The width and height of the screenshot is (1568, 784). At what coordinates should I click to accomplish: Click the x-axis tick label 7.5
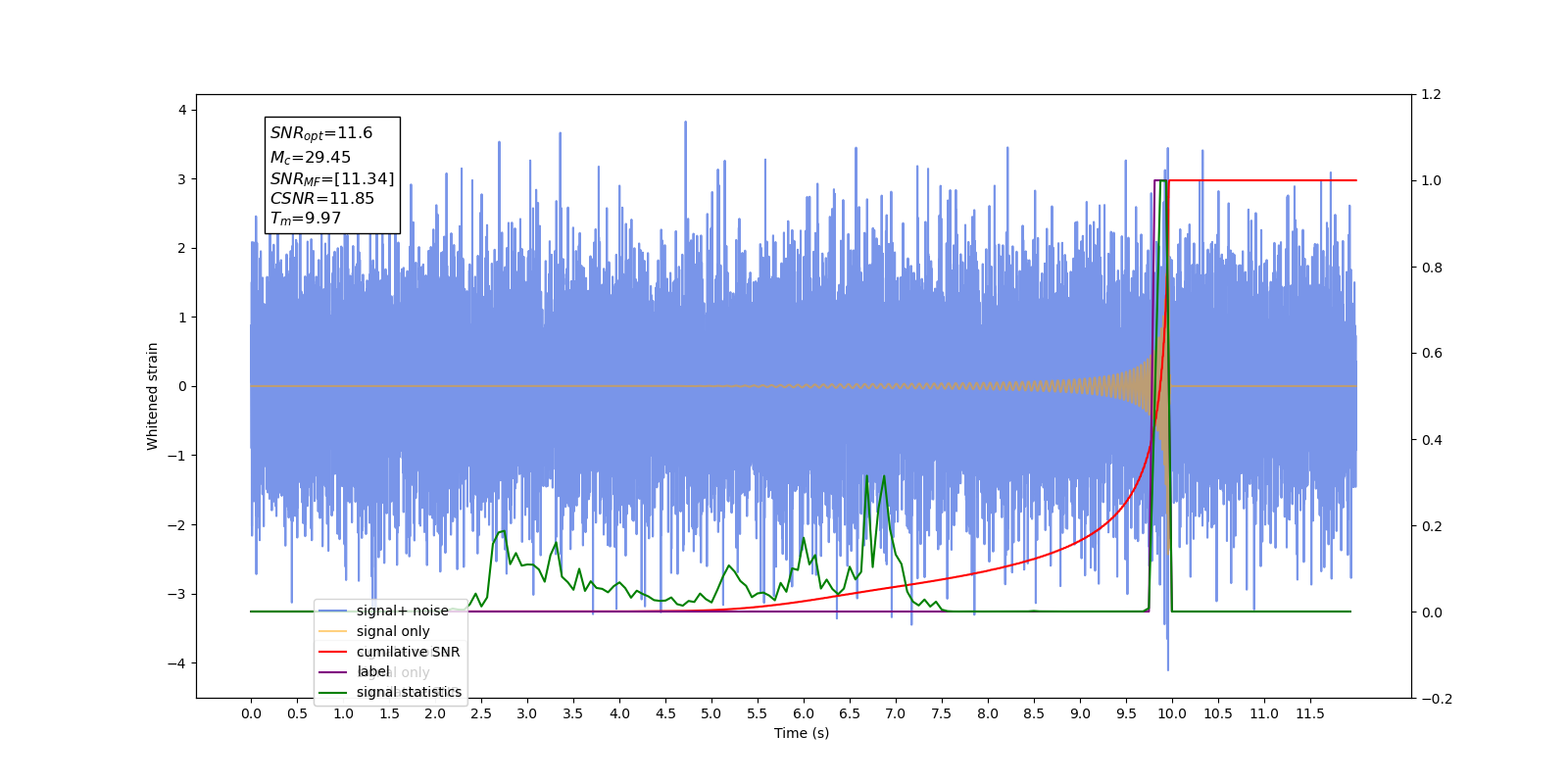pos(942,713)
